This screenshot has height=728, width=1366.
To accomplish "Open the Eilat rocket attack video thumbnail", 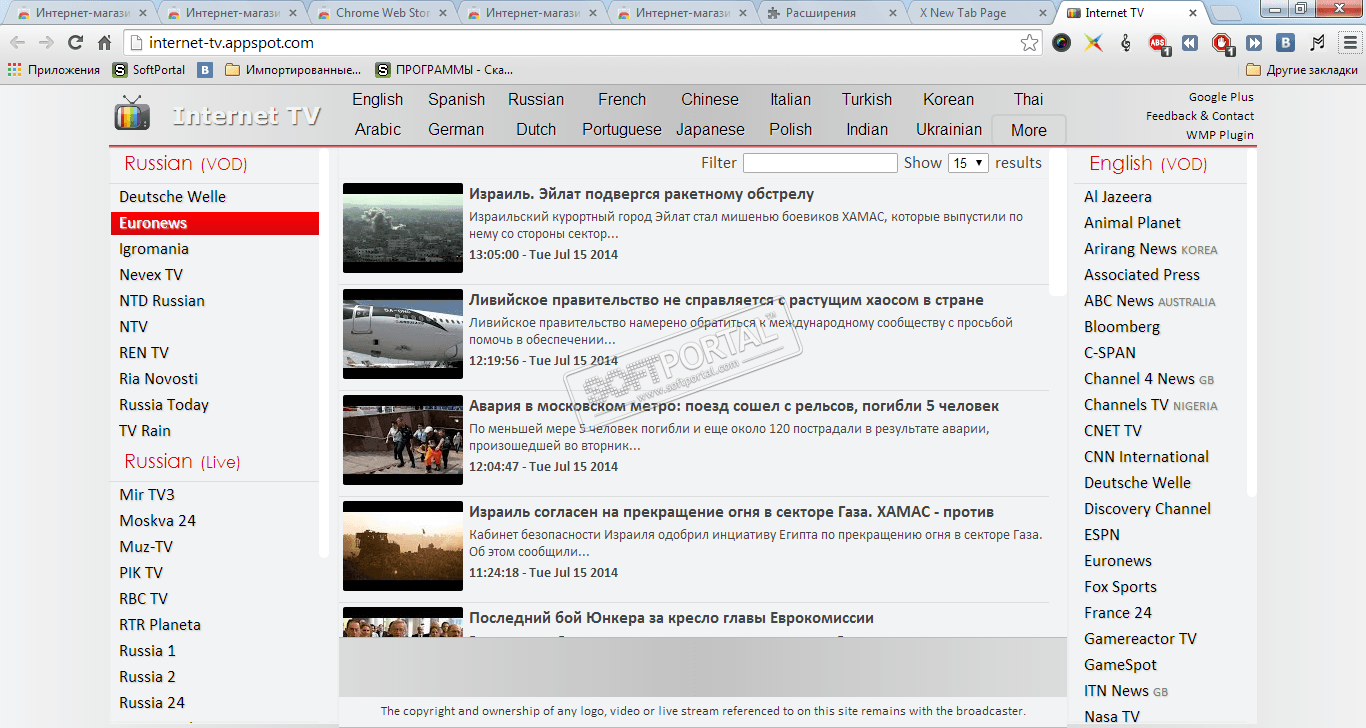I will click(x=403, y=228).
